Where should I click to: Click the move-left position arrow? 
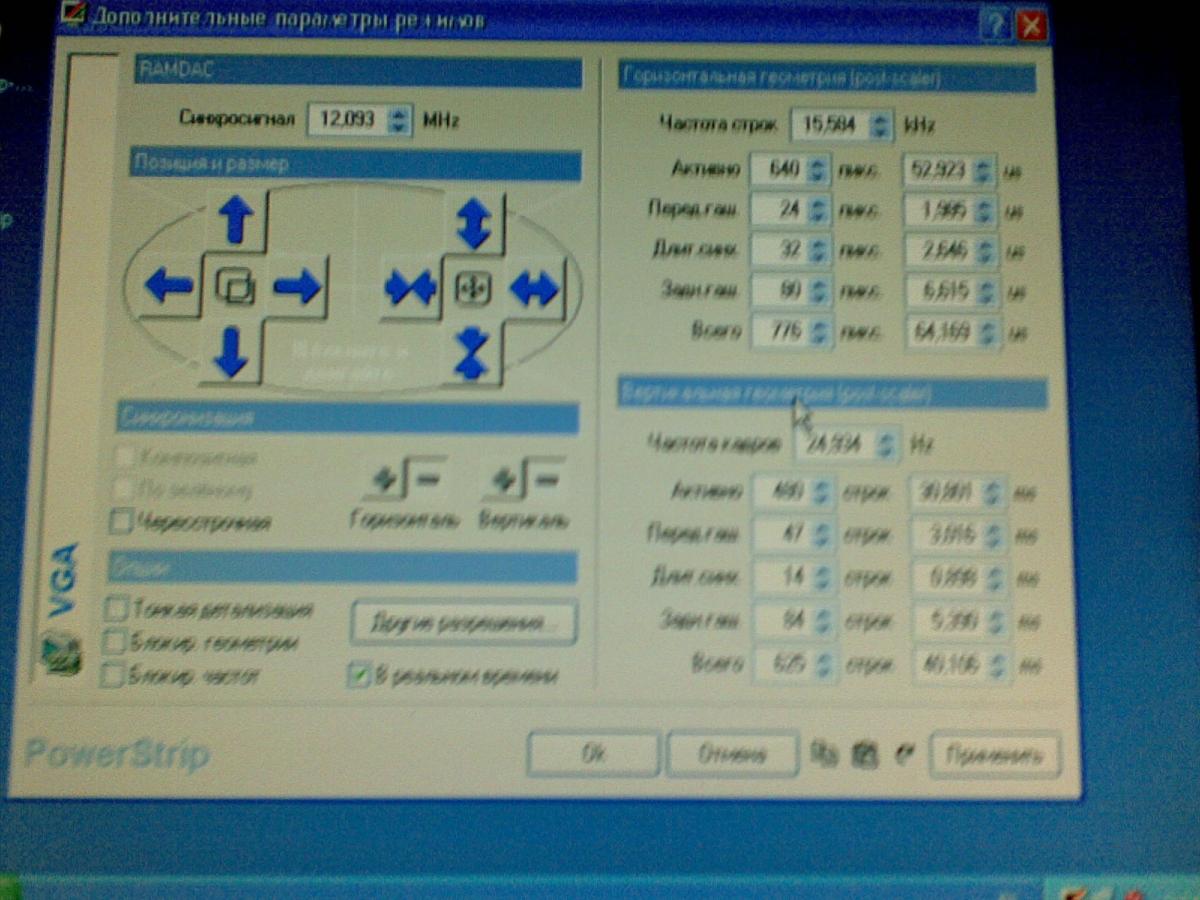point(168,286)
